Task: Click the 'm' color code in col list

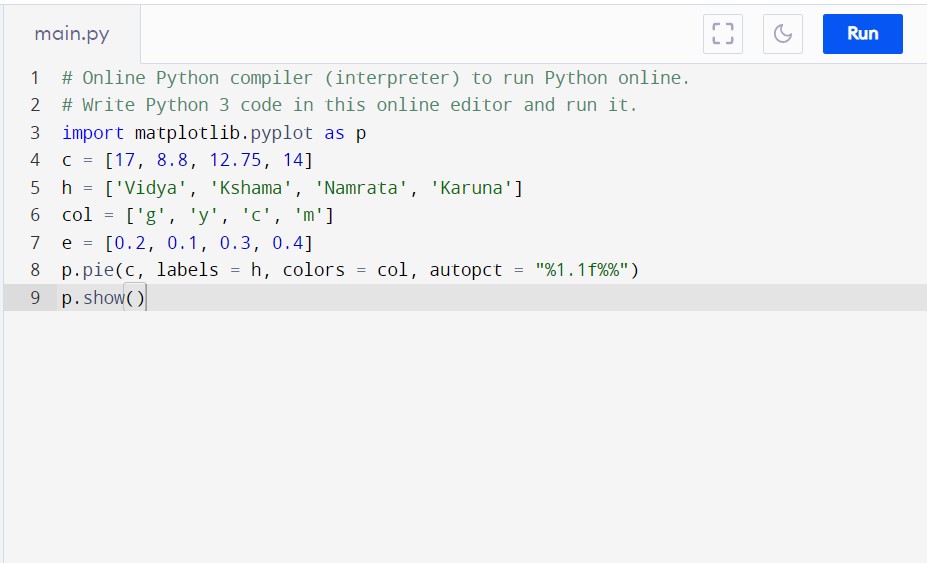Action: (x=309, y=215)
